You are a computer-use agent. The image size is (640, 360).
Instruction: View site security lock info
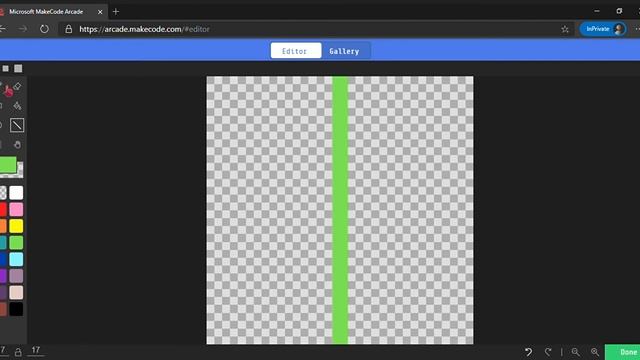(x=69, y=29)
